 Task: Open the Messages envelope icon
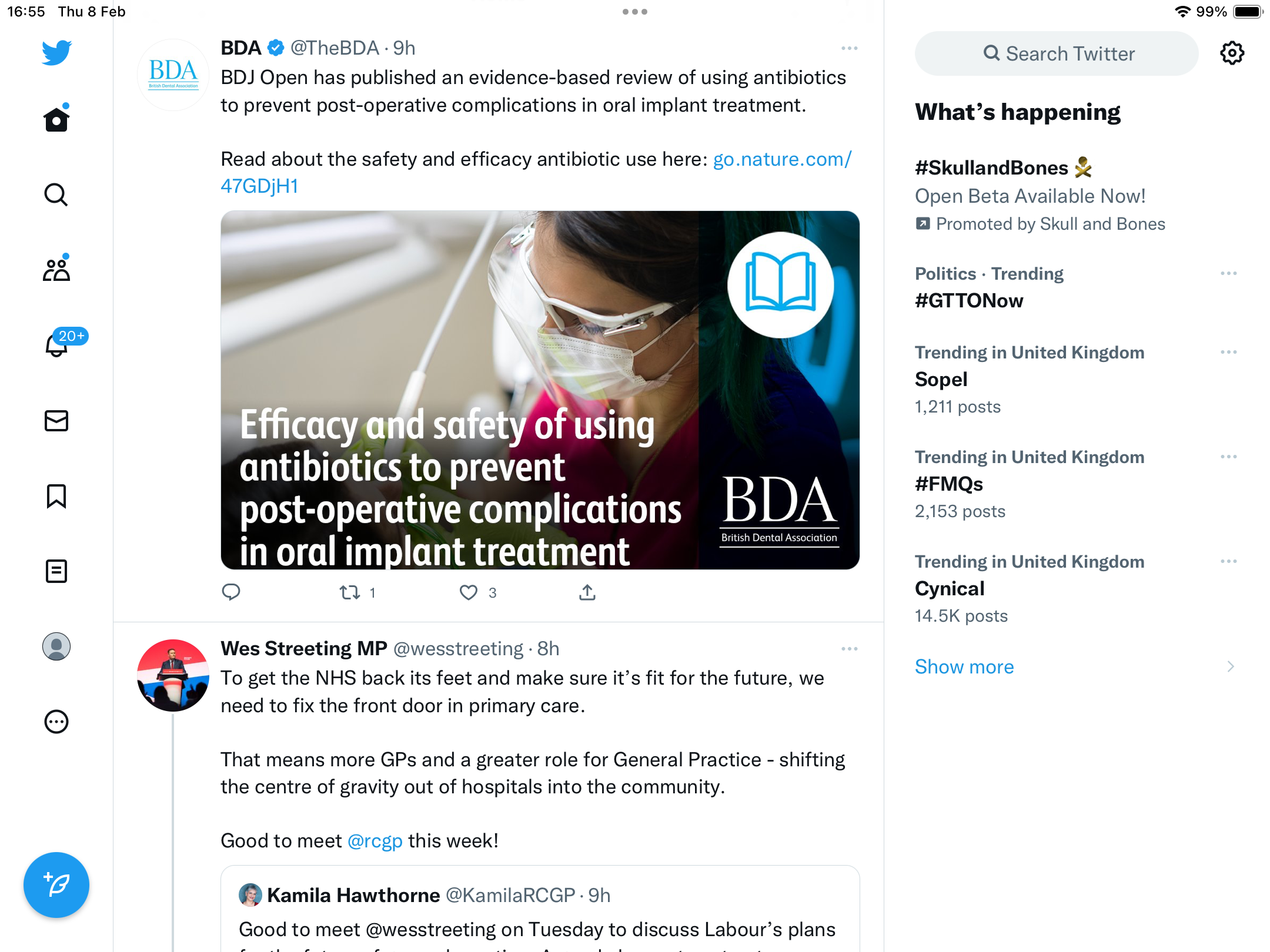[x=56, y=421]
